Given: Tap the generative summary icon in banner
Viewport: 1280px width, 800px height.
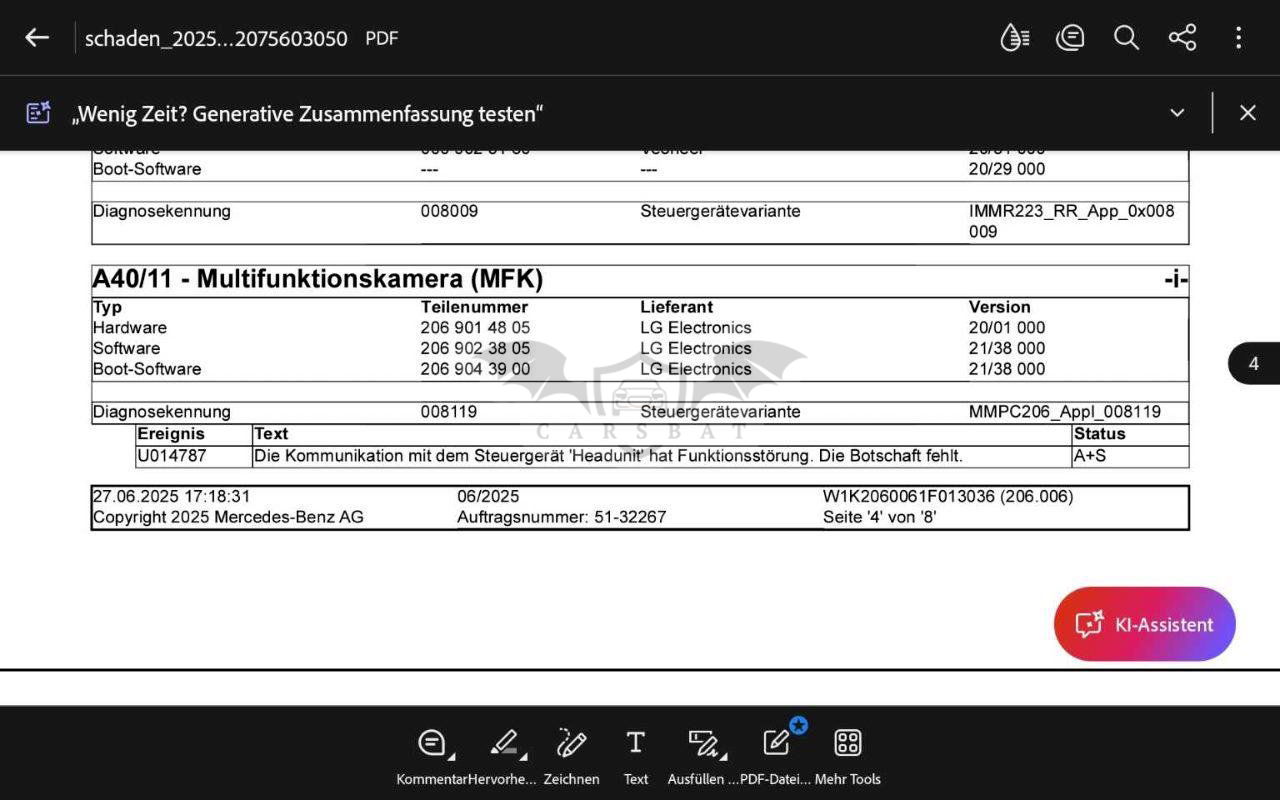Looking at the screenshot, I should click(x=39, y=113).
